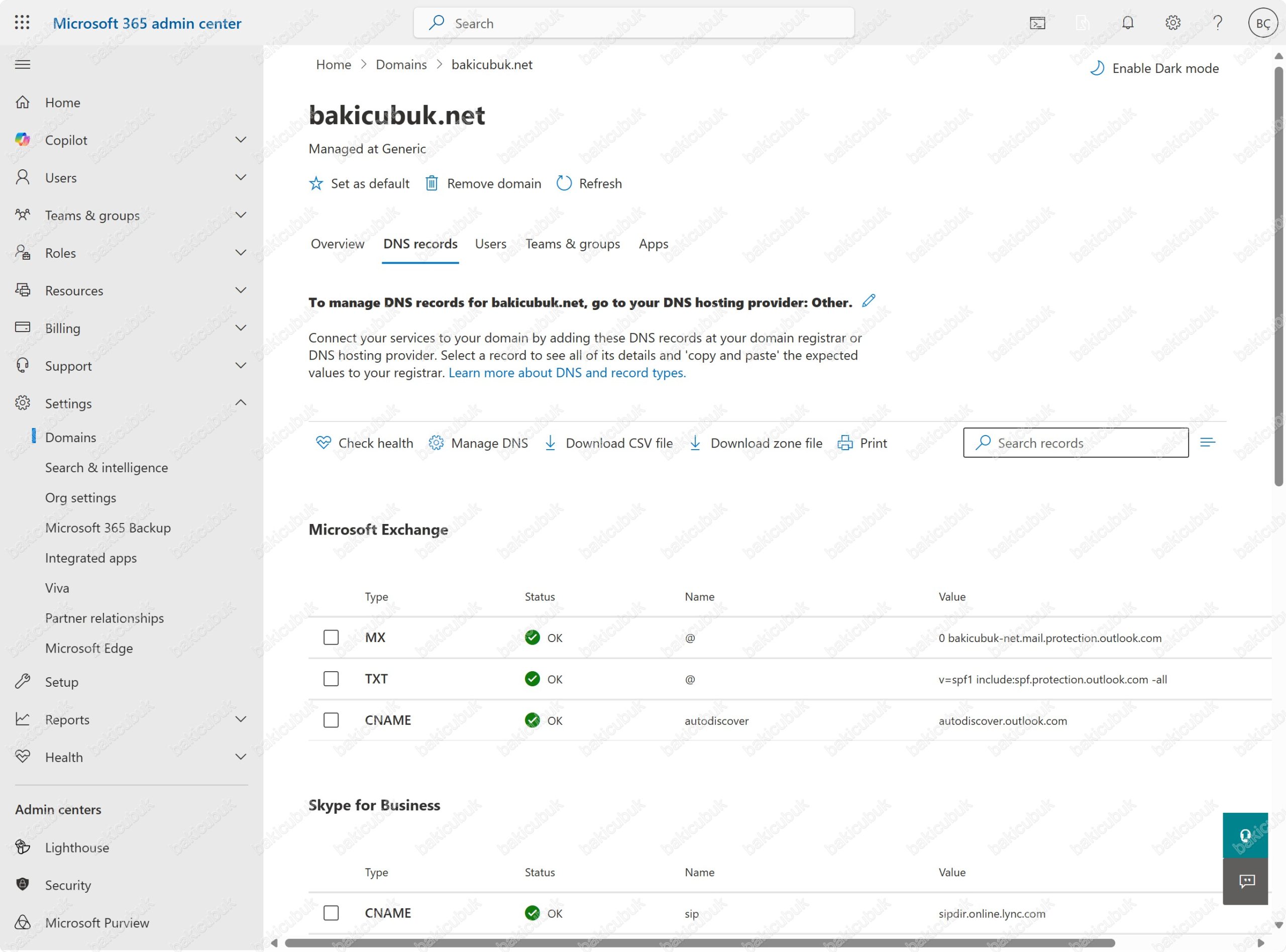Expand the Users navigation section
The image size is (1286, 952).
[x=241, y=177]
